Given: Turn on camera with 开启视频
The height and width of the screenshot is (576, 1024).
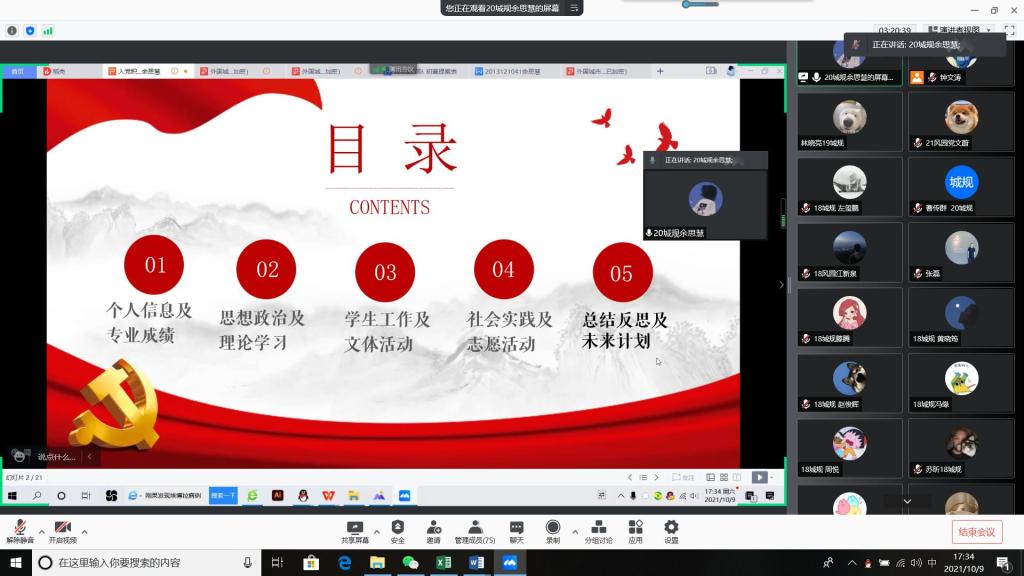Looking at the screenshot, I should coord(62,530).
